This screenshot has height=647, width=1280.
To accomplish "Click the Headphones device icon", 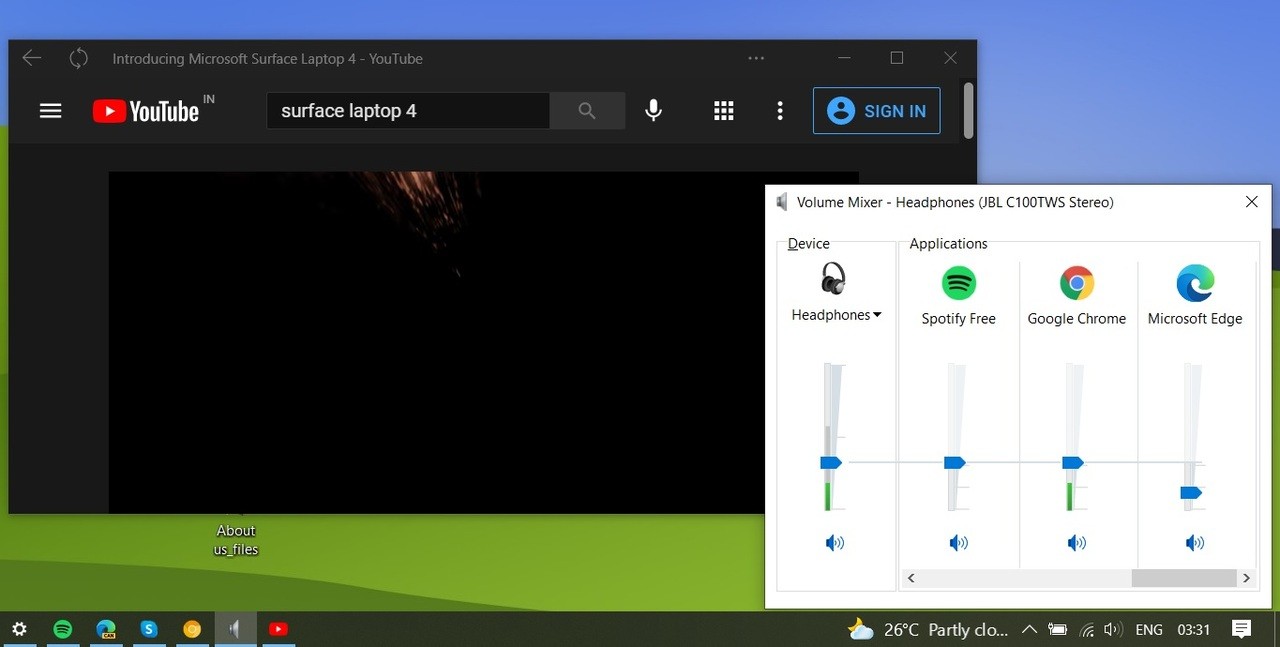I will coord(835,280).
